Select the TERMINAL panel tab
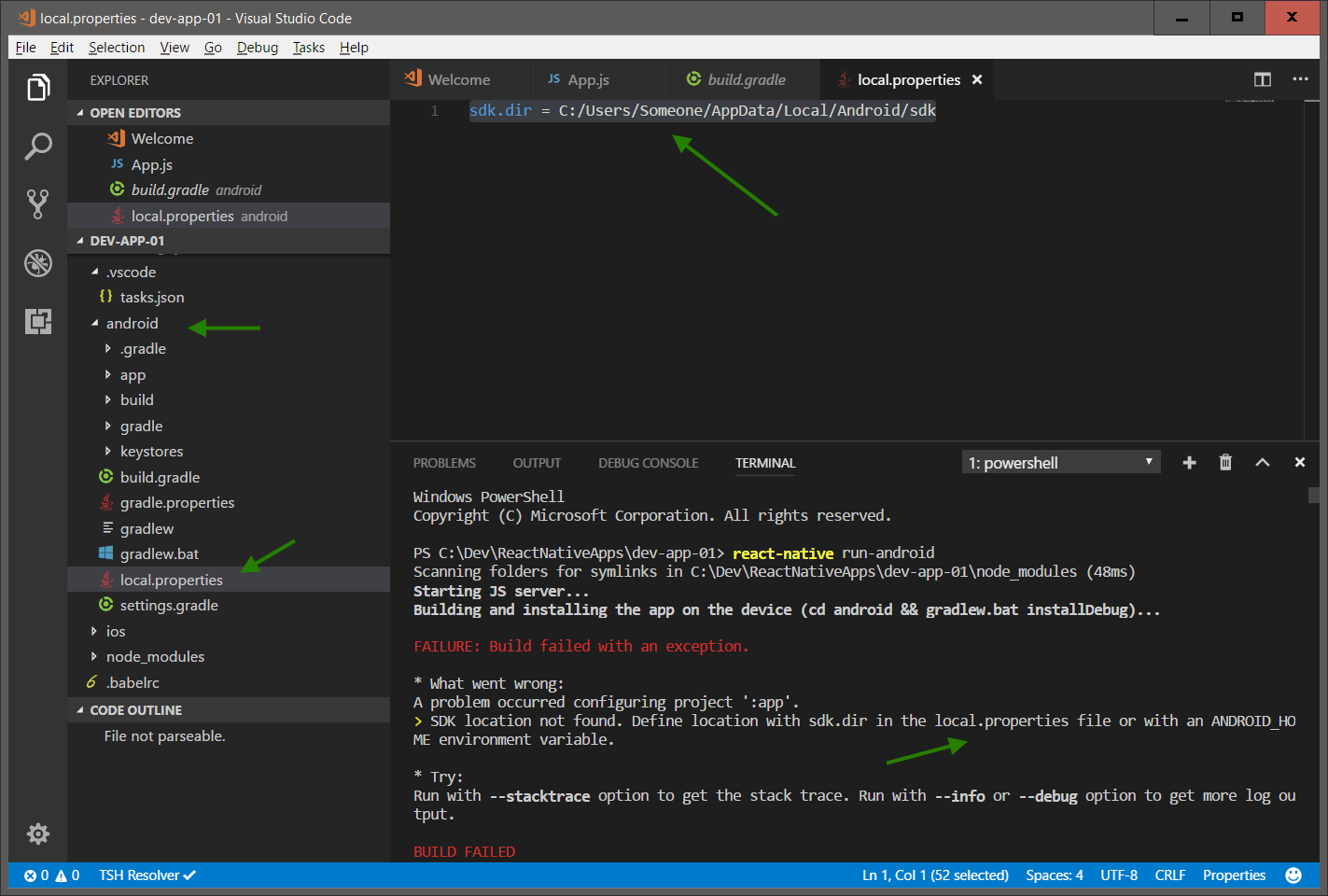1328x896 pixels. pos(765,463)
